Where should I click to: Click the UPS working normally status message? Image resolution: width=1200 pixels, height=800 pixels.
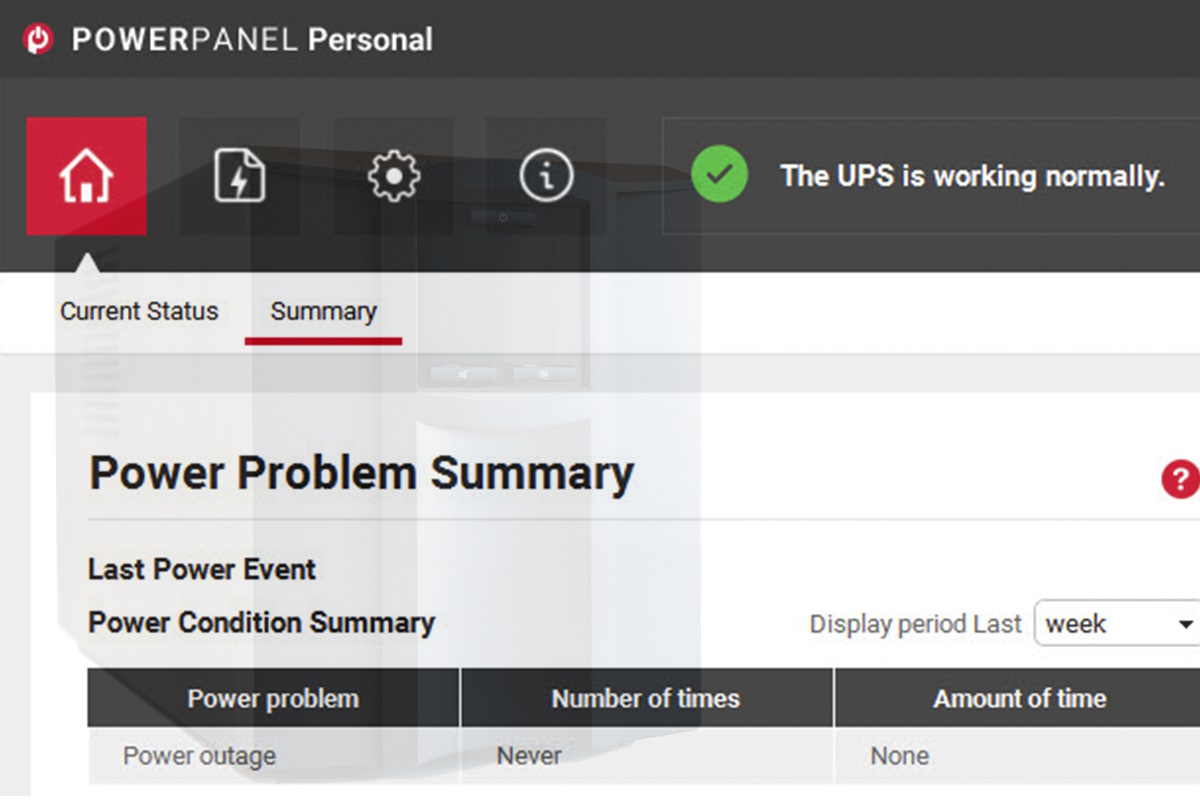coord(974,176)
